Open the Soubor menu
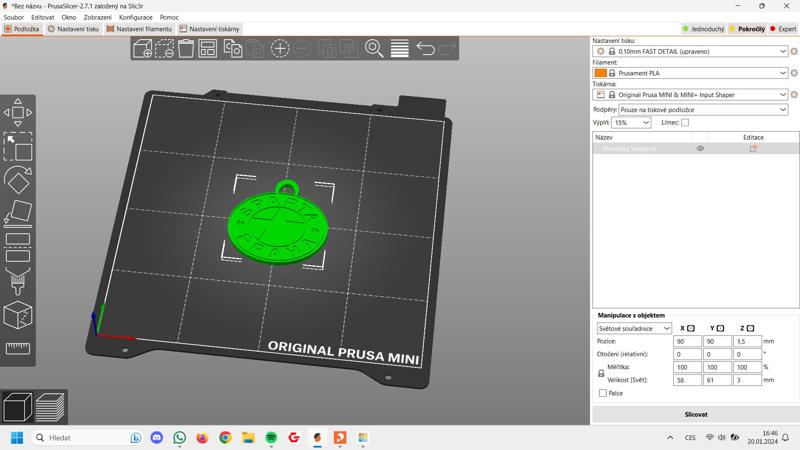This screenshot has width=800, height=450. click(x=14, y=17)
